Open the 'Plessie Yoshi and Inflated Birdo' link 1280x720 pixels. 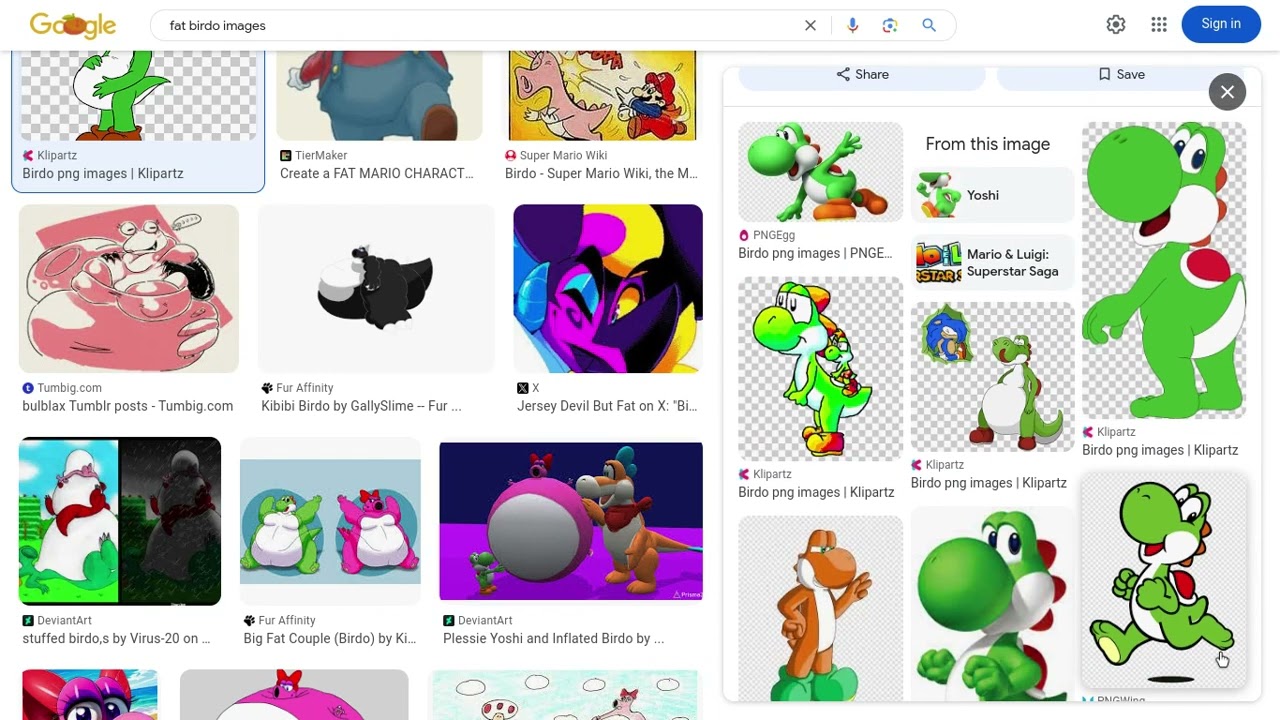coord(553,638)
